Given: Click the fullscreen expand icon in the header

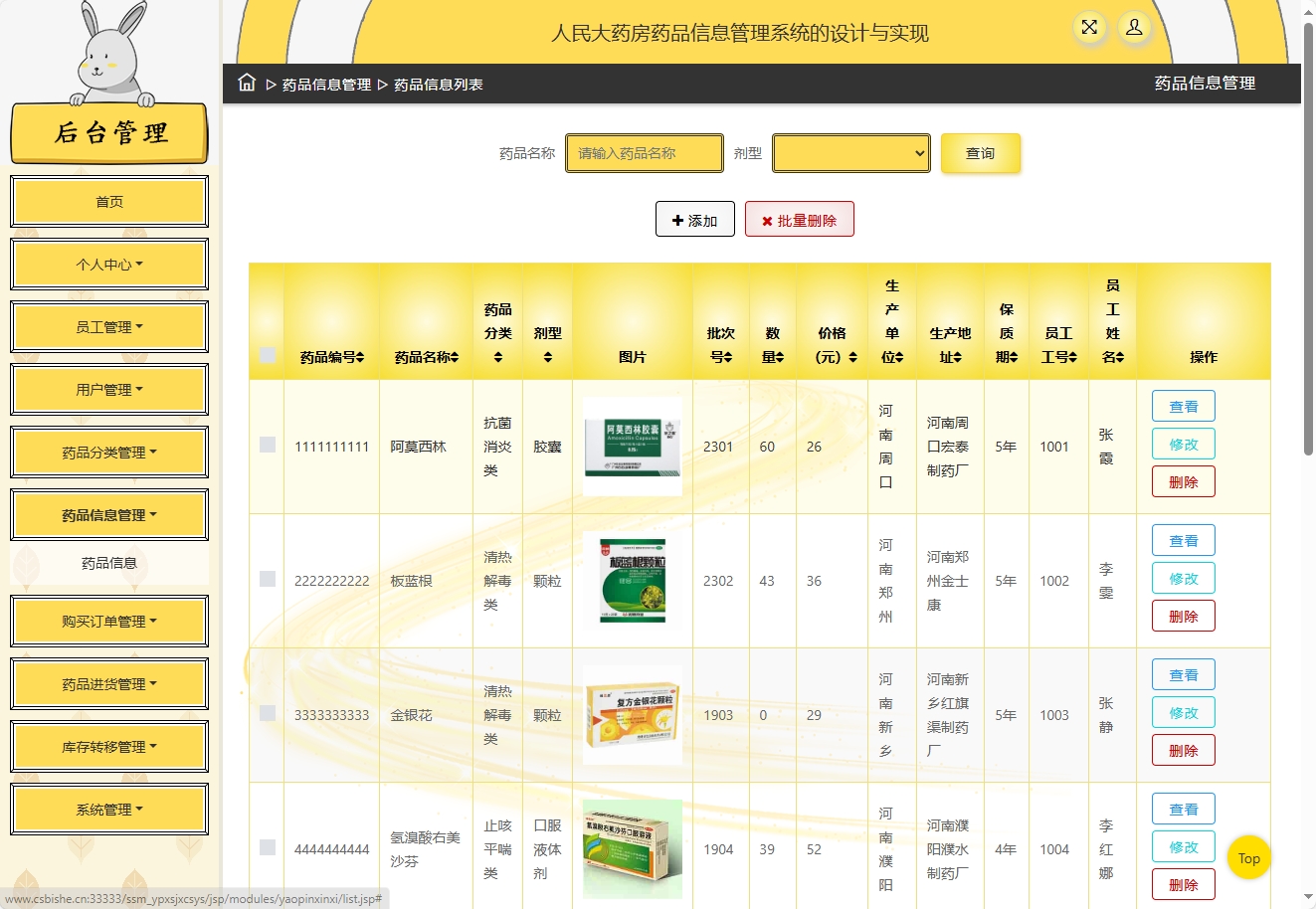Looking at the screenshot, I should (1089, 29).
